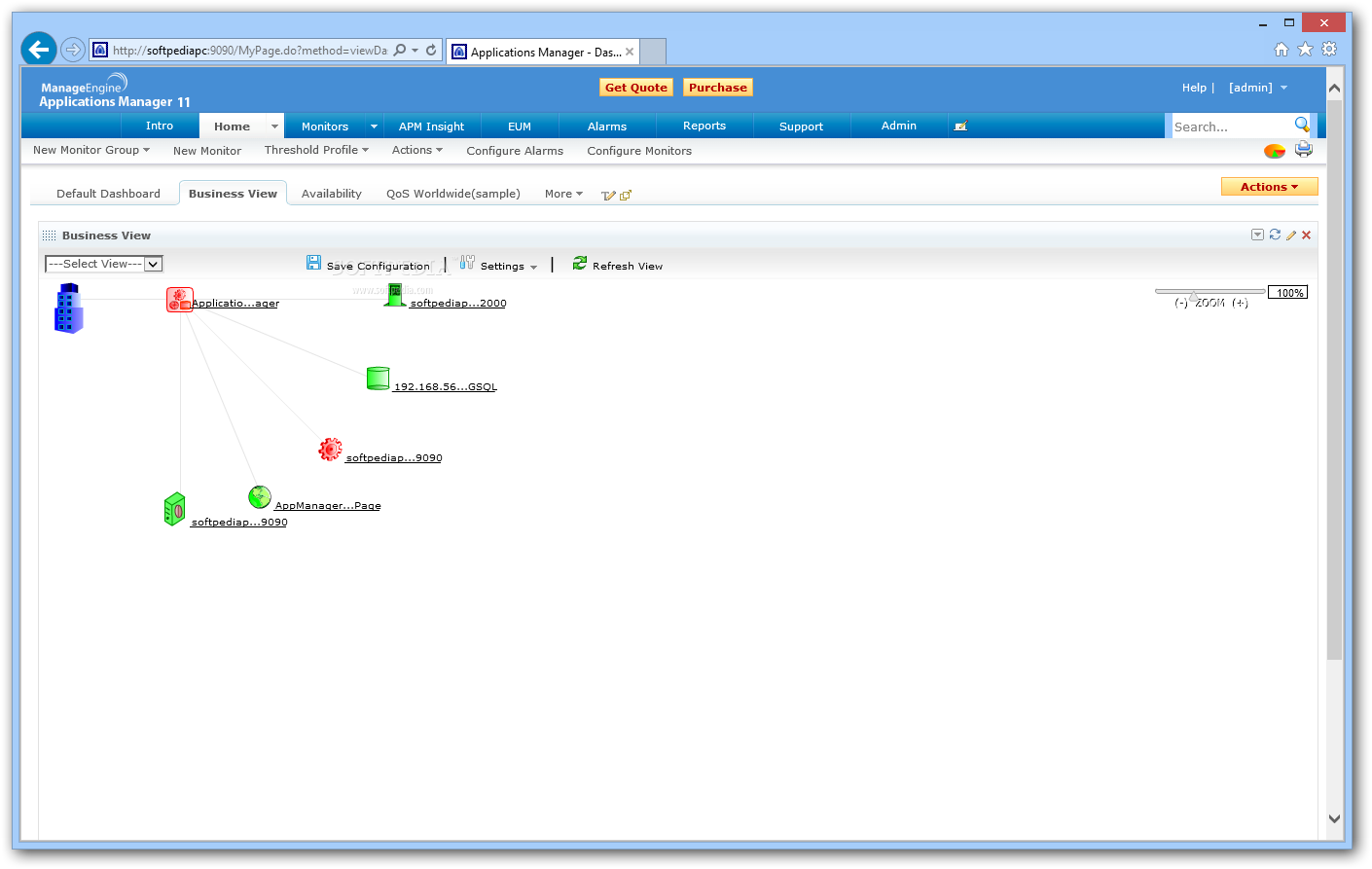The height and width of the screenshot is (869, 1372).
Task: Open the Availability dashboard tab
Action: pyautogui.click(x=332, y=194)
